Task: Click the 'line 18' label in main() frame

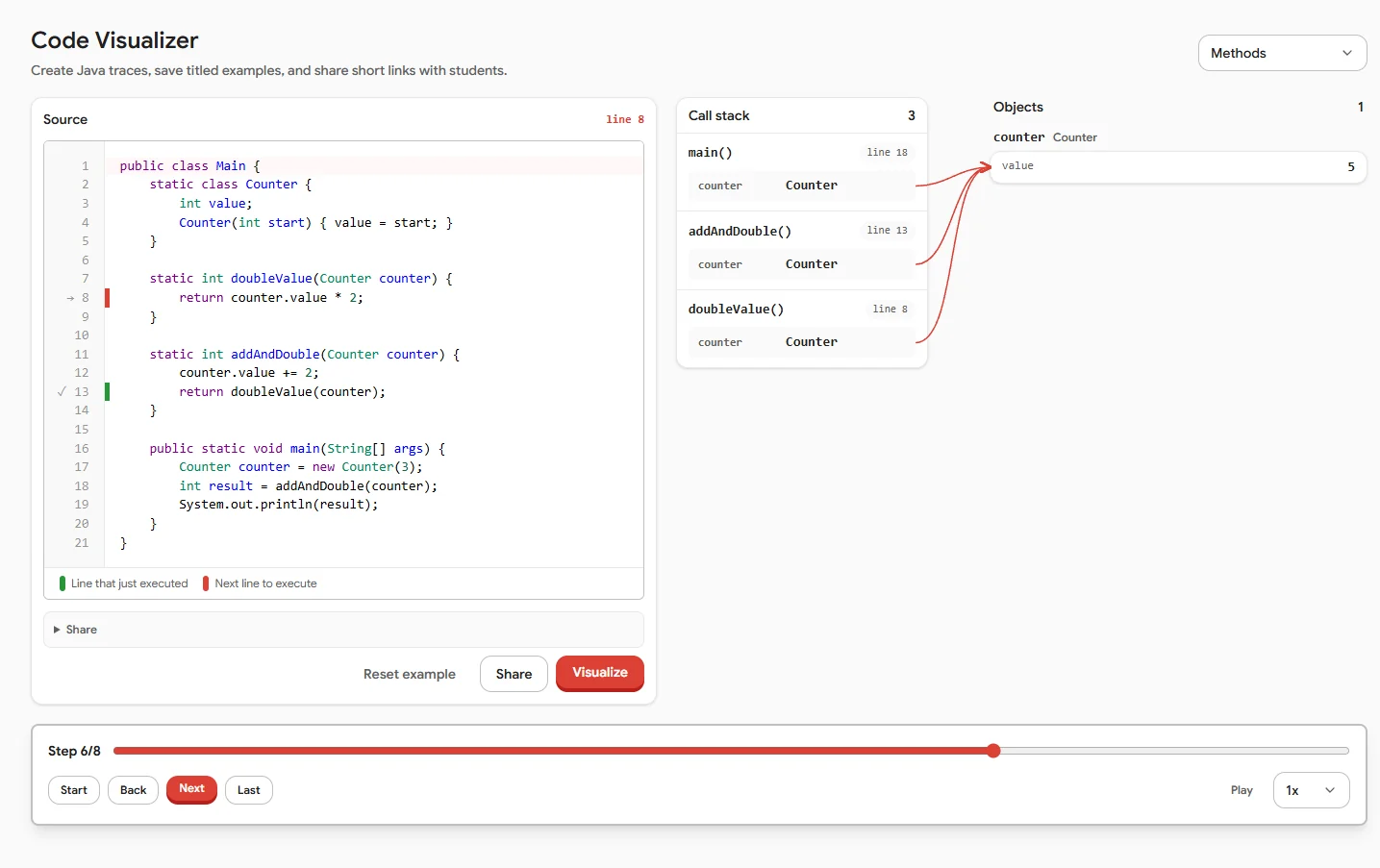Action: pyautogui.click(x=887, y=152)
